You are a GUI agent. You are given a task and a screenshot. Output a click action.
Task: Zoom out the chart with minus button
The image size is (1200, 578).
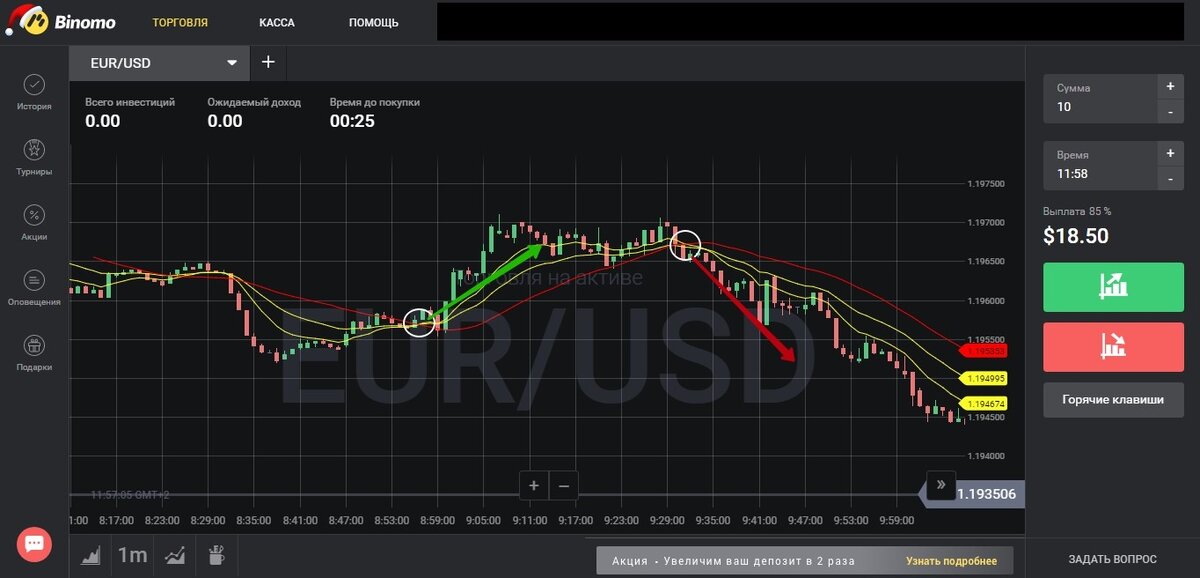click(x=564, y=486)
